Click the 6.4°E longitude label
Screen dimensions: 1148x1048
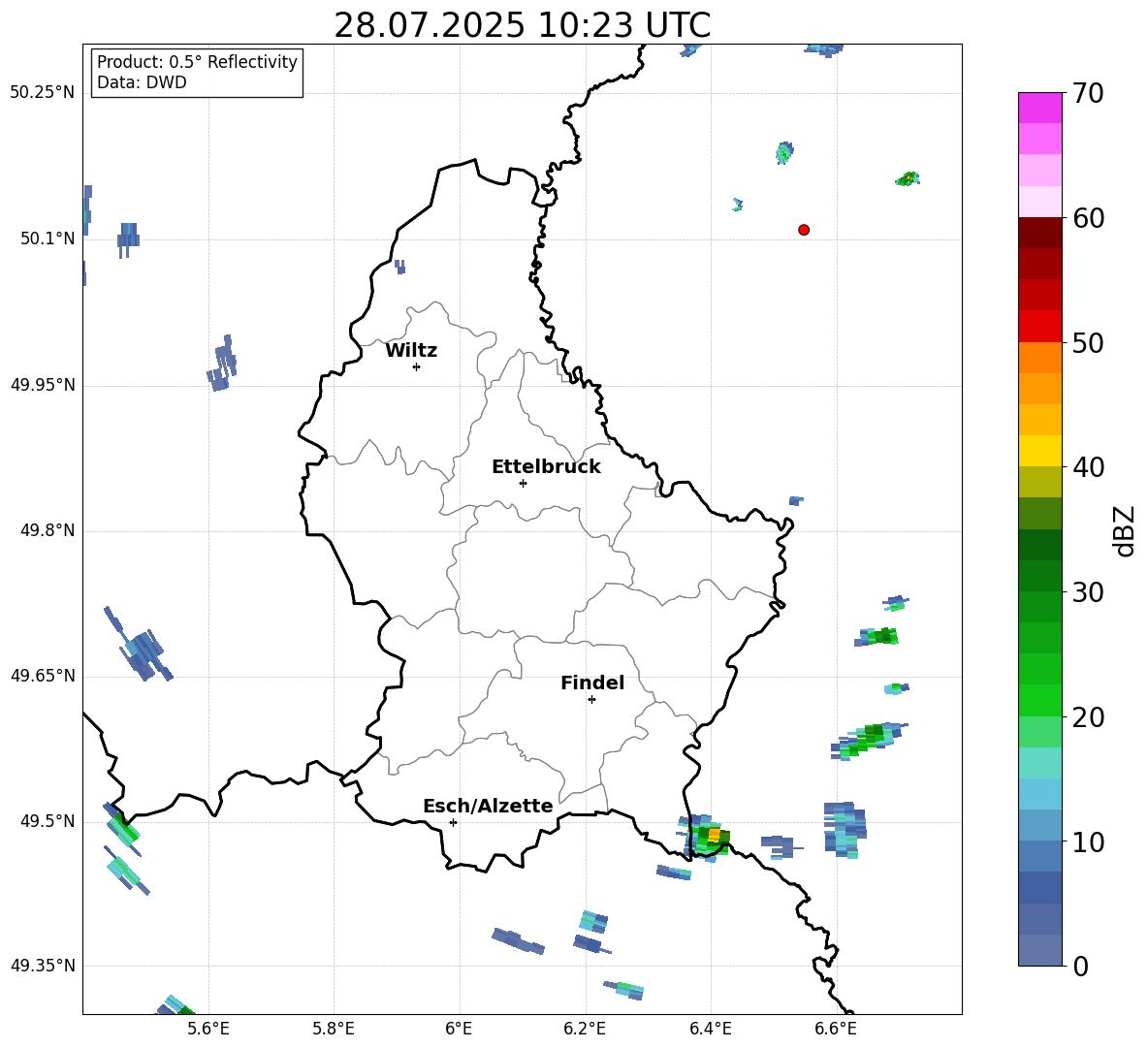[710, 1029]
